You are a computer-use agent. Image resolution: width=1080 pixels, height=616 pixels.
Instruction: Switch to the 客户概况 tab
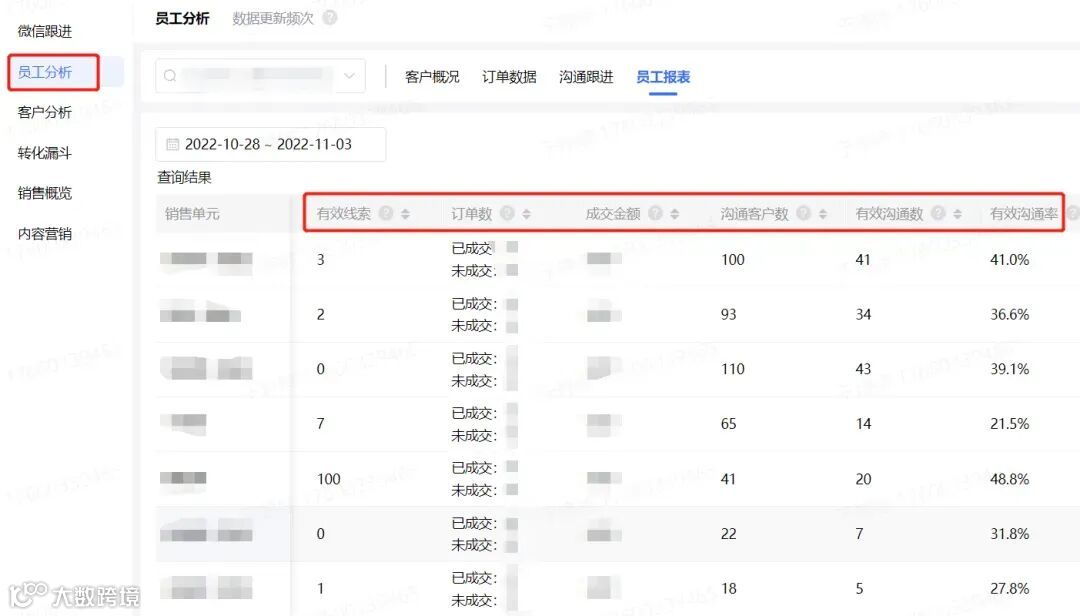[432, 76]
